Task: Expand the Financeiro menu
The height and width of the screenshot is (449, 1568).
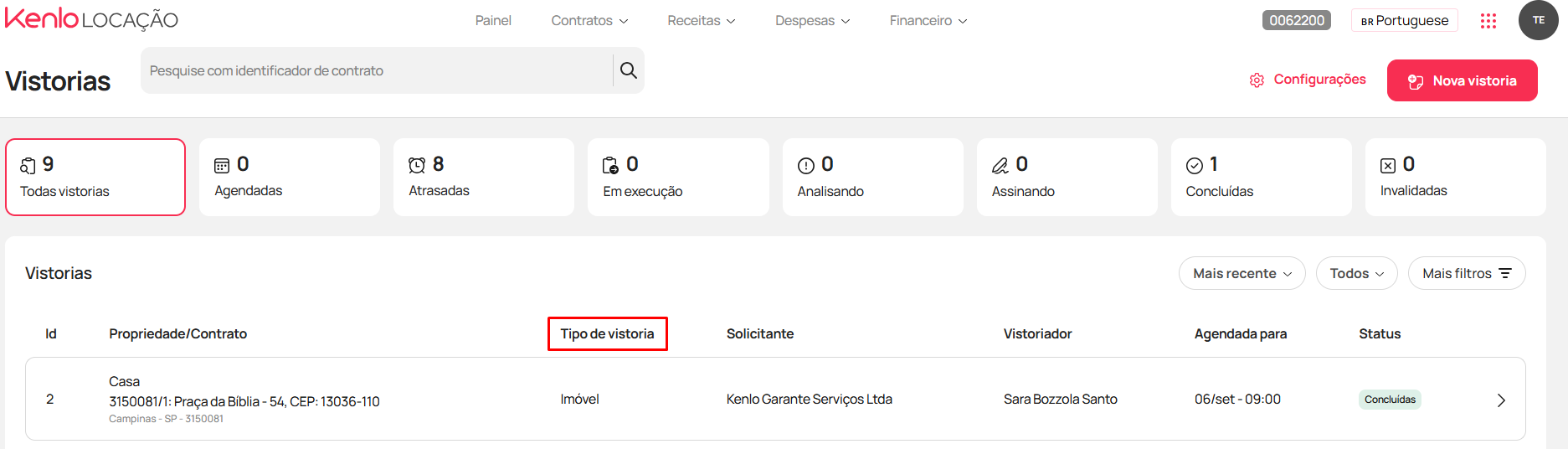Action: coord(928,21)
